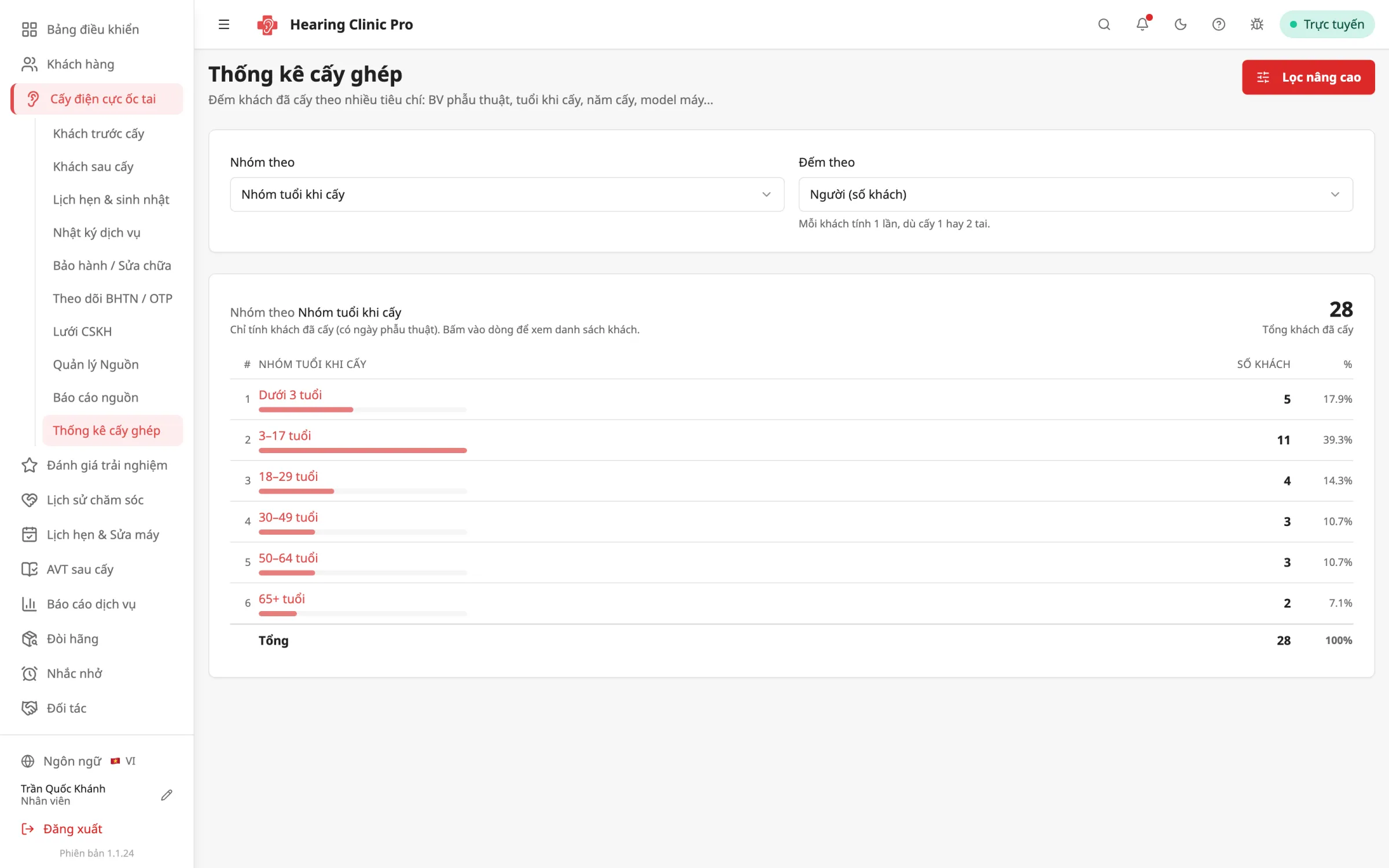Open the help question mark icon
Viewport: 1389px width, 868px height.
coord(1219,24)
